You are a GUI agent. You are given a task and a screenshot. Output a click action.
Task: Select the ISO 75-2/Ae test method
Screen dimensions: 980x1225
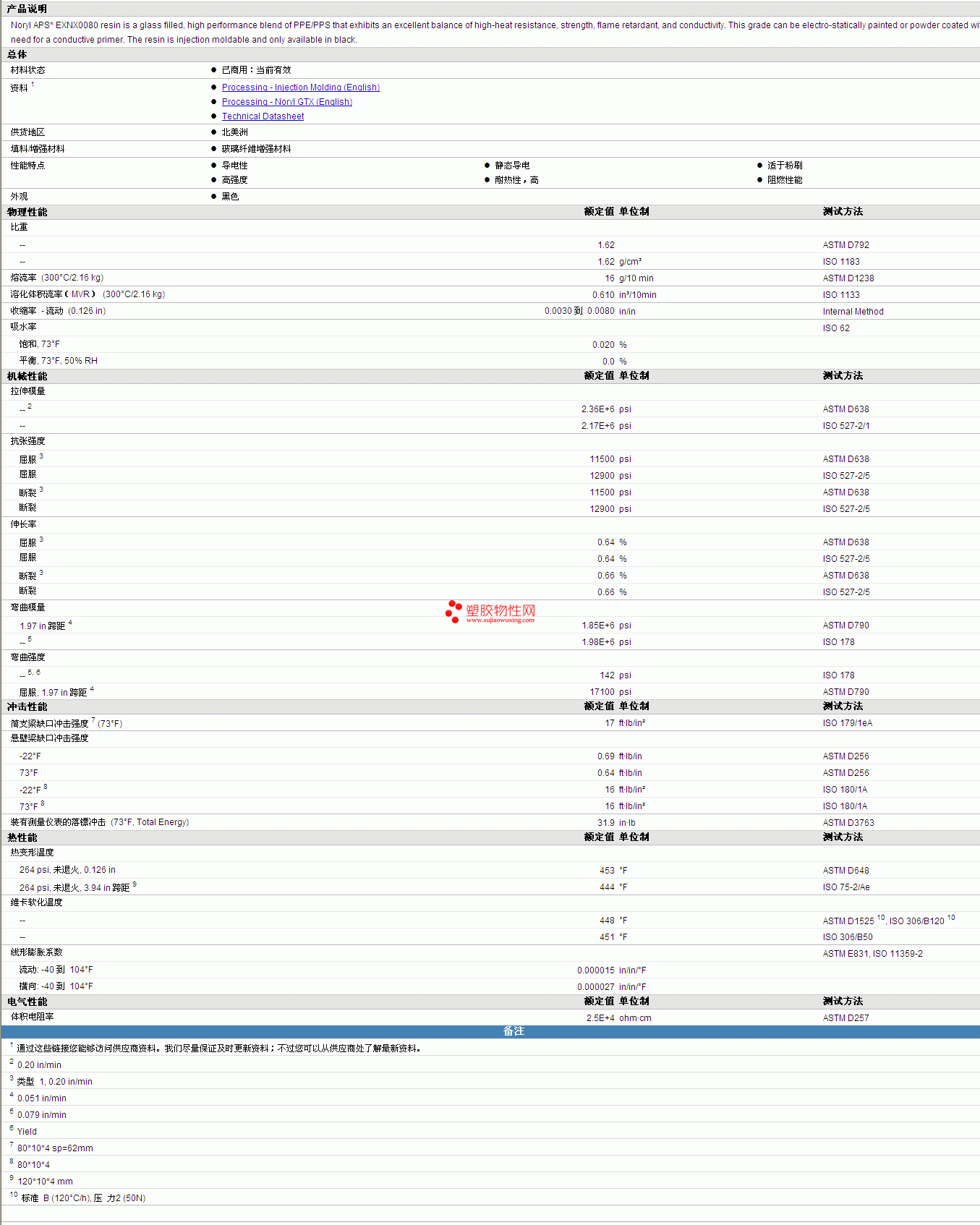(846, 887)
